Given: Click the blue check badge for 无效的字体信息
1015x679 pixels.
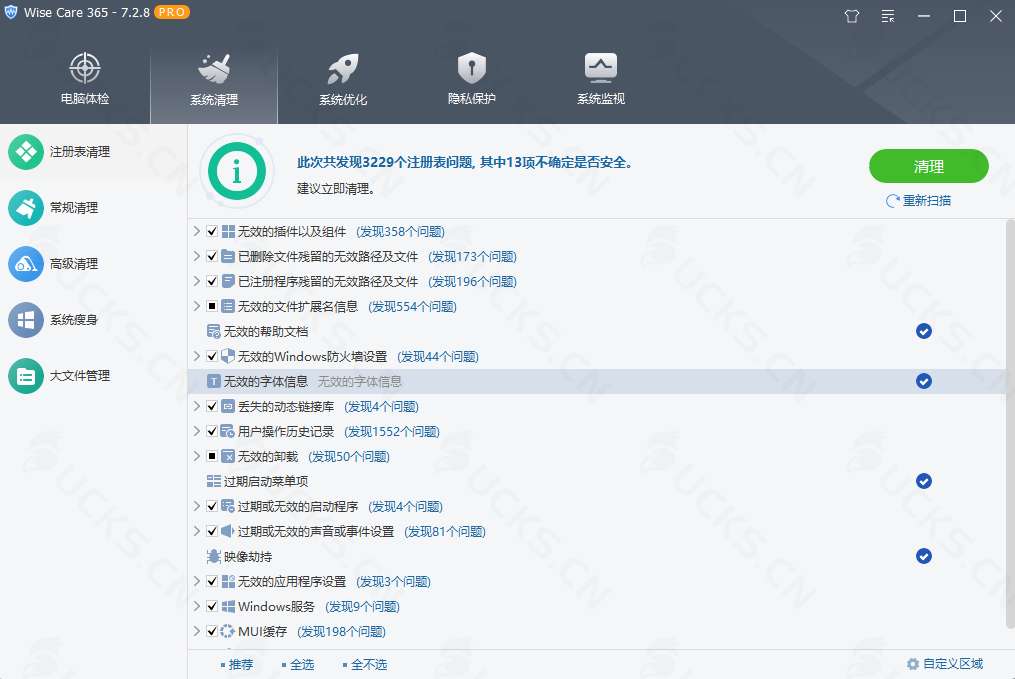Looking at the screenshot, I should pos(924,381).
